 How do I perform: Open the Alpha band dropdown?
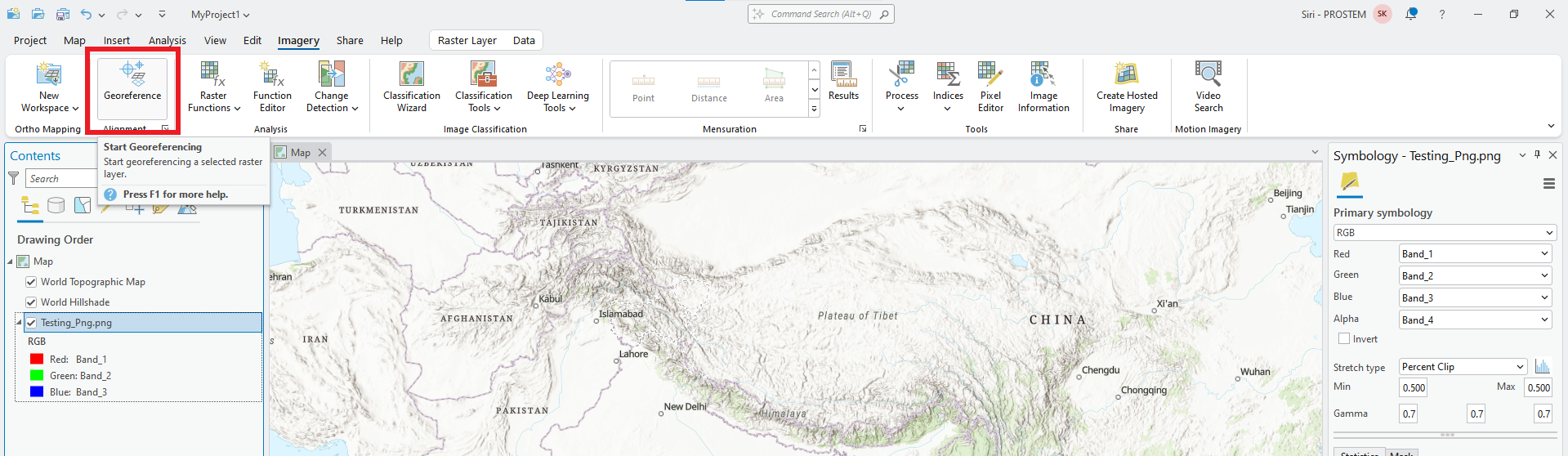[1475, 320]
